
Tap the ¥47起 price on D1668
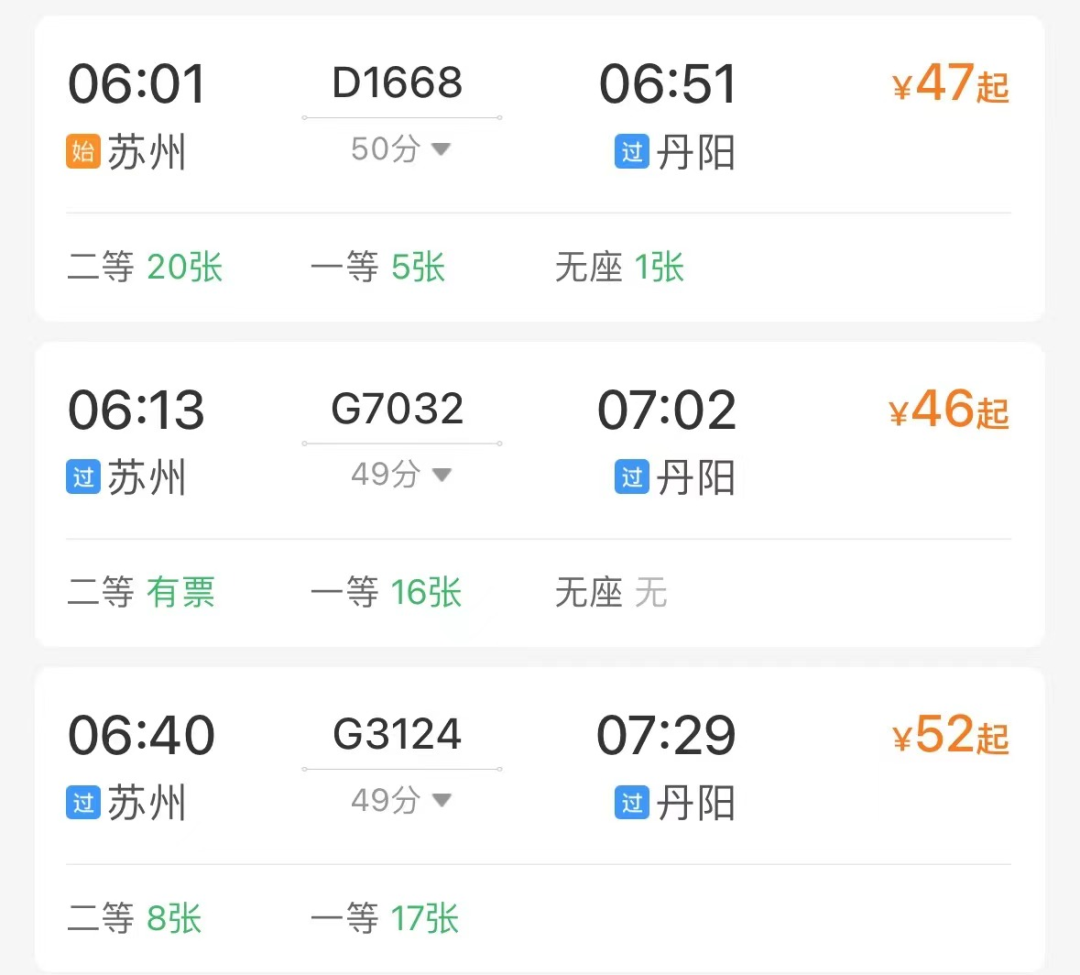[x=950, y=85]
